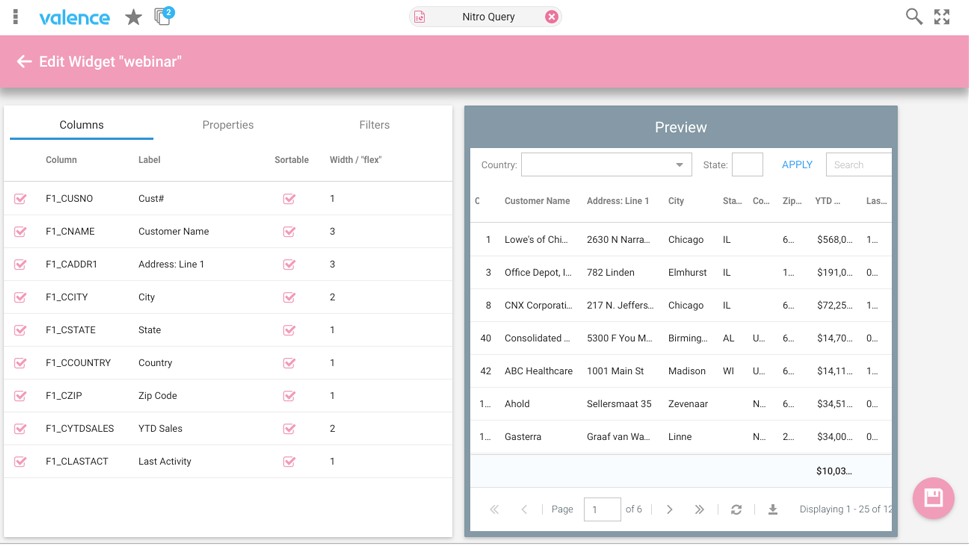Uncheck the F1_CLASTACT column visibility checkbox

click(x=20, y=461)
